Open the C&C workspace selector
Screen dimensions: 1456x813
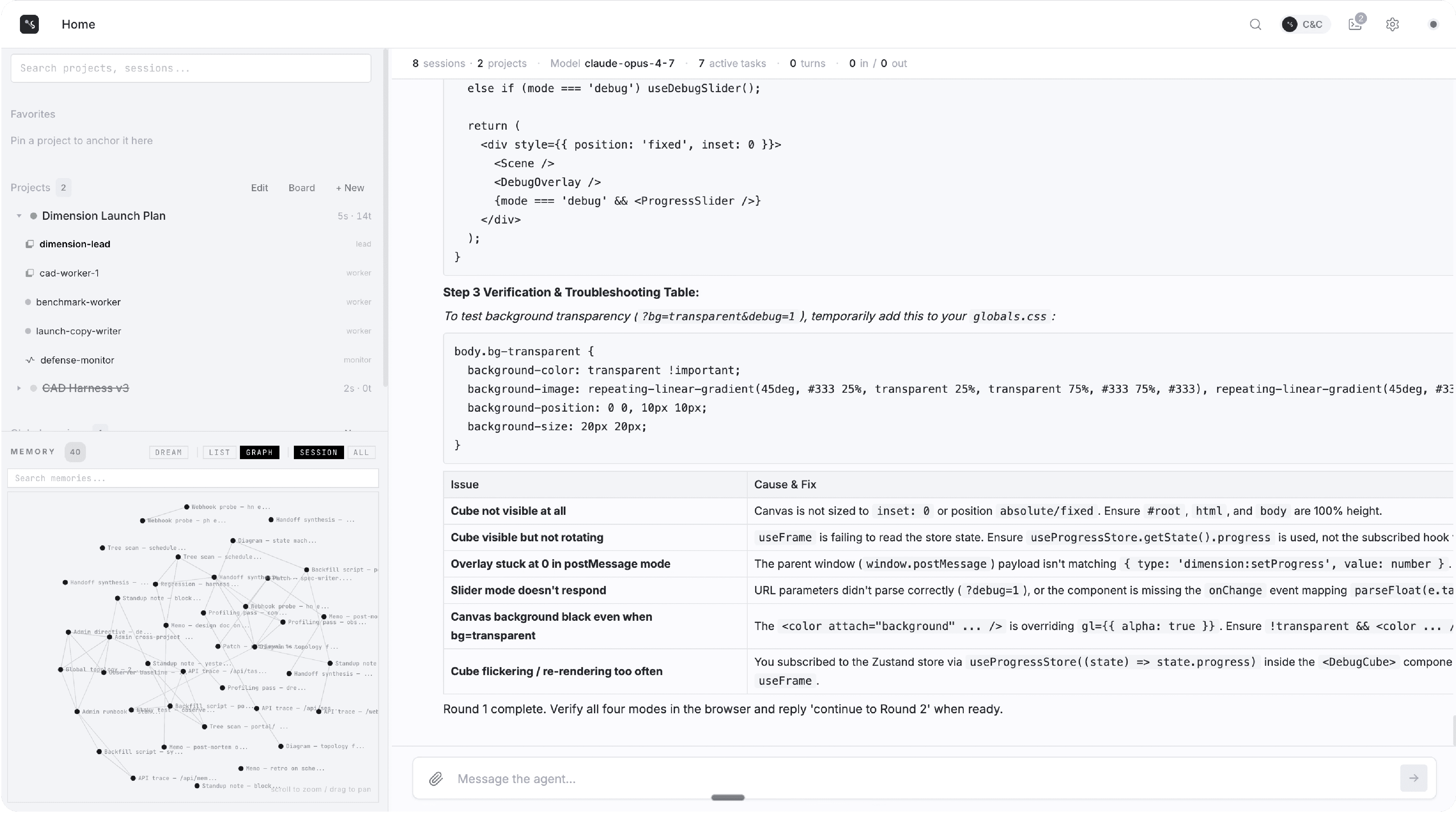pos(1305,24)
